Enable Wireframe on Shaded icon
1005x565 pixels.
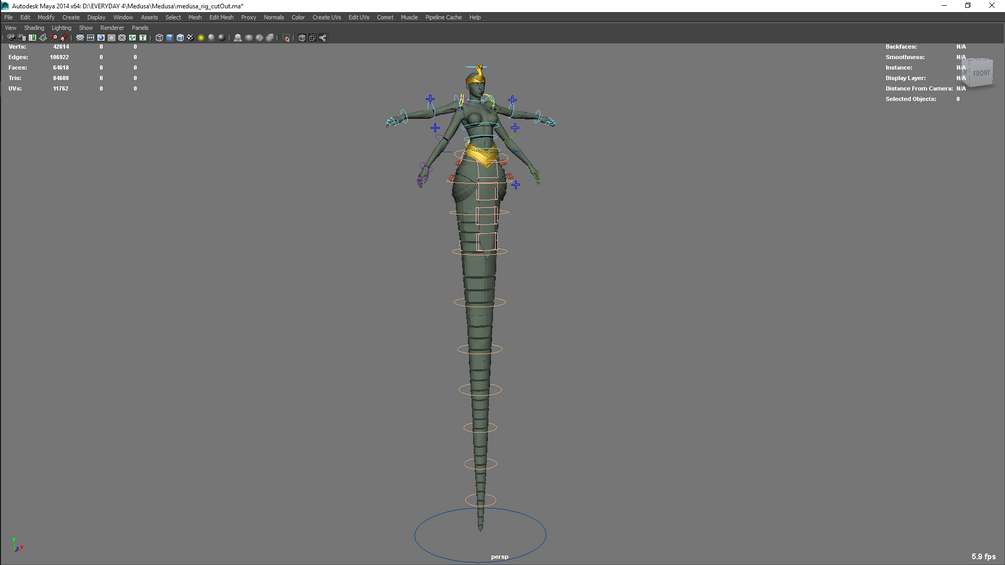180,38
